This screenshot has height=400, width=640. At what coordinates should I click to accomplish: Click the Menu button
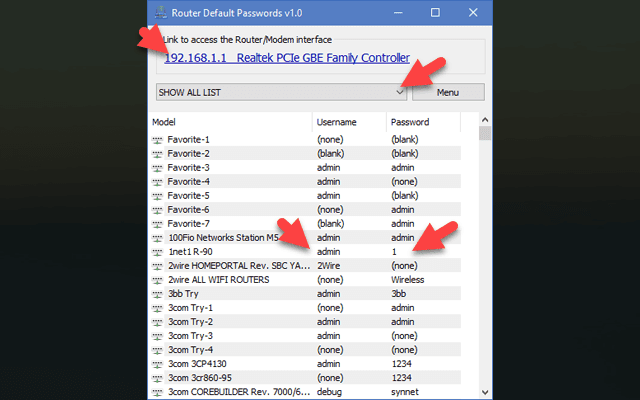pyautogui.click(x=448, y=92)
